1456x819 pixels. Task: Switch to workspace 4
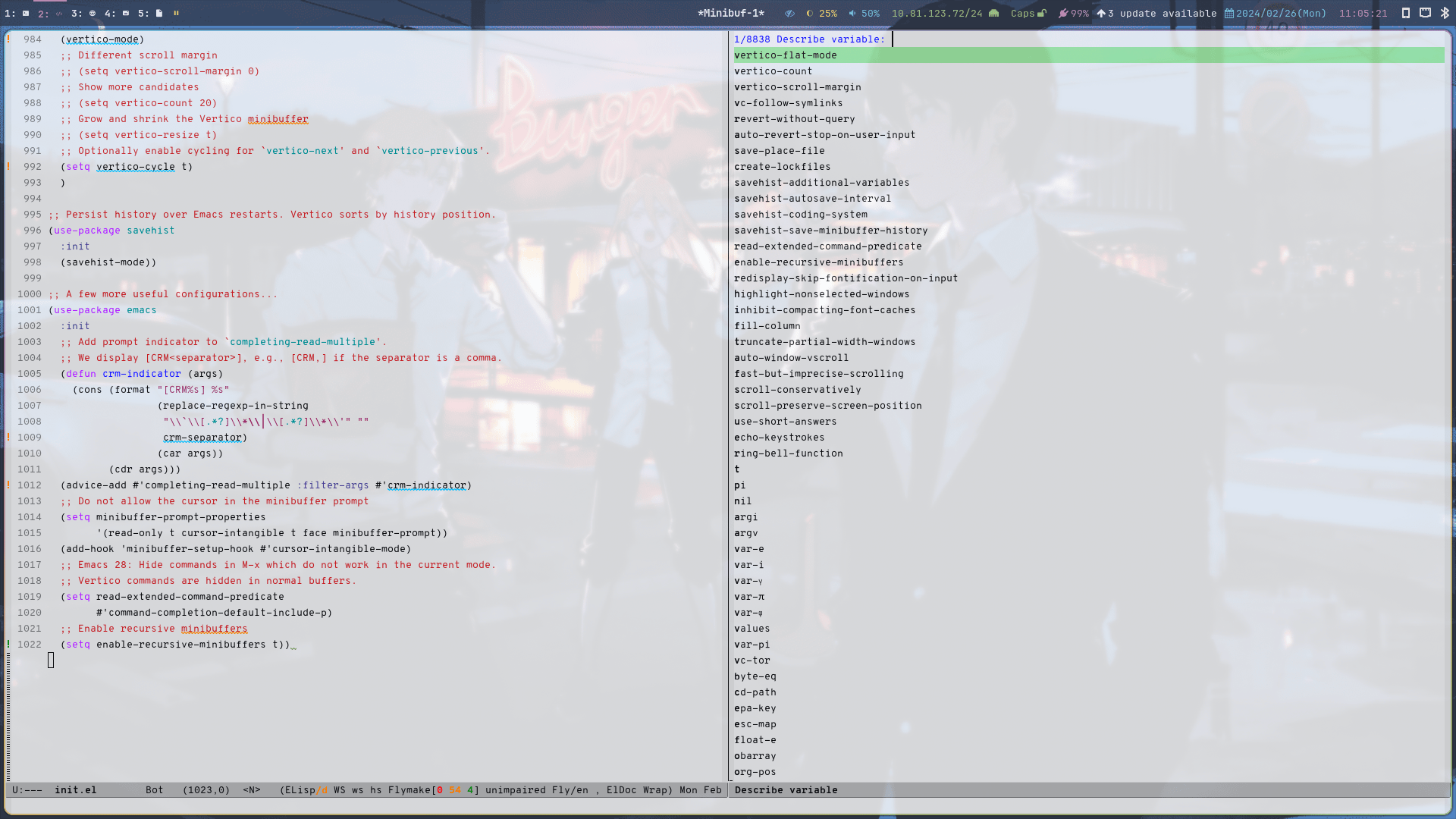pos(110,13)
